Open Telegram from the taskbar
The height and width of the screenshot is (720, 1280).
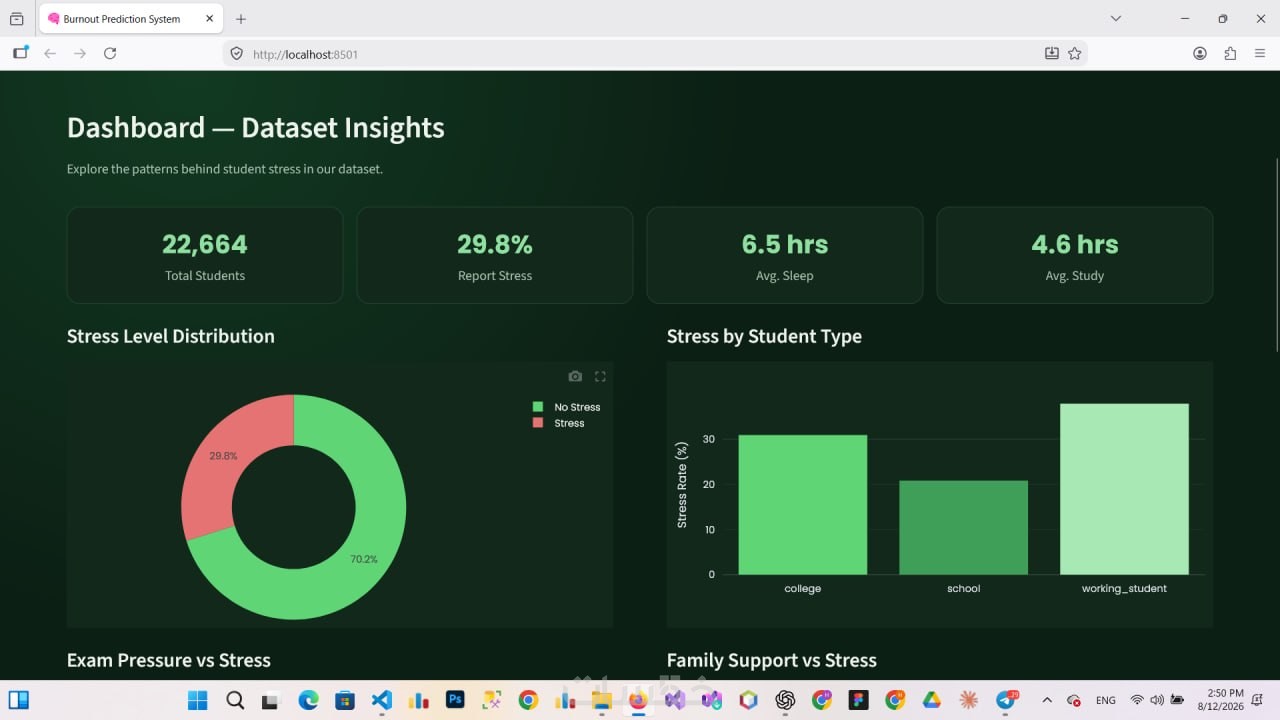coord(1006,700)
